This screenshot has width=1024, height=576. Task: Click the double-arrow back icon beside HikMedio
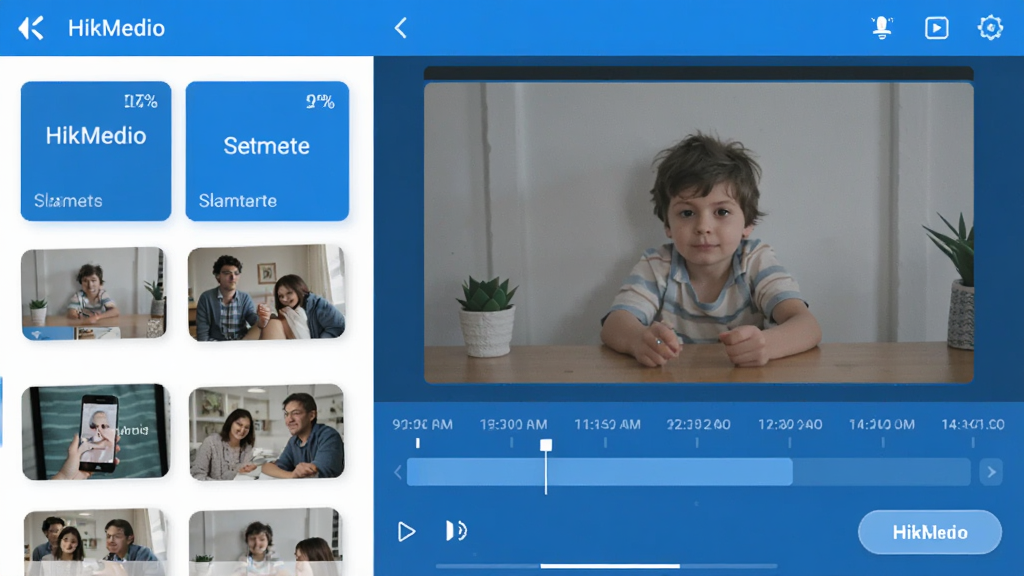pyautogui.click(x=31, y=28)
